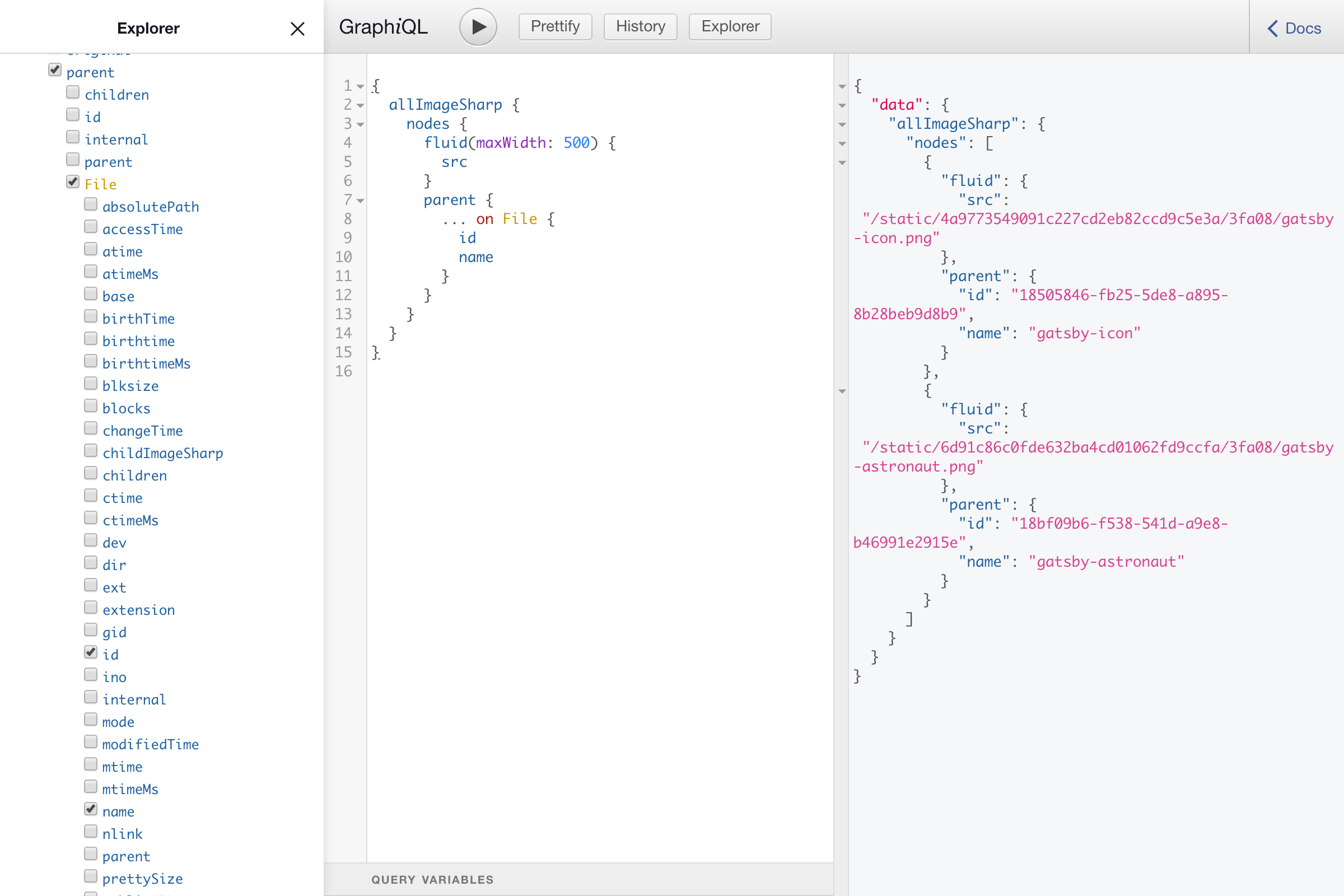The image size is (1344, 896).
Task: Click the extension field label
Action: coord(138,610)
